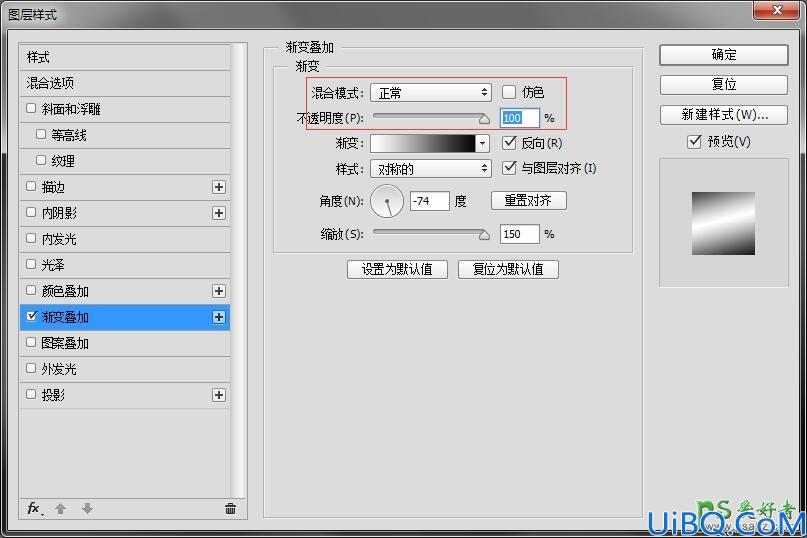Move effect down arrow icon
This screenshot has height=538, width=807.
pyautogui.click(x=87, y=509)
